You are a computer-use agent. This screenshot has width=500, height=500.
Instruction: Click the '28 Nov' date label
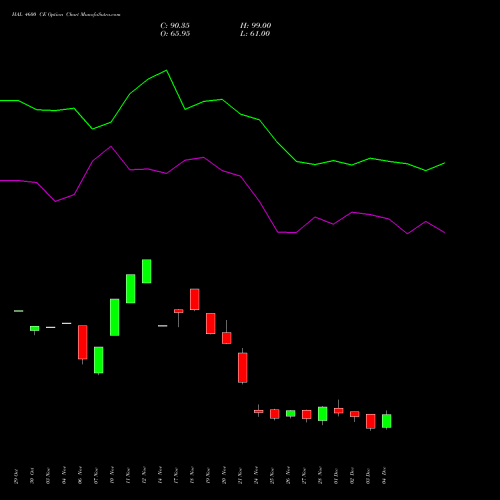320,475
